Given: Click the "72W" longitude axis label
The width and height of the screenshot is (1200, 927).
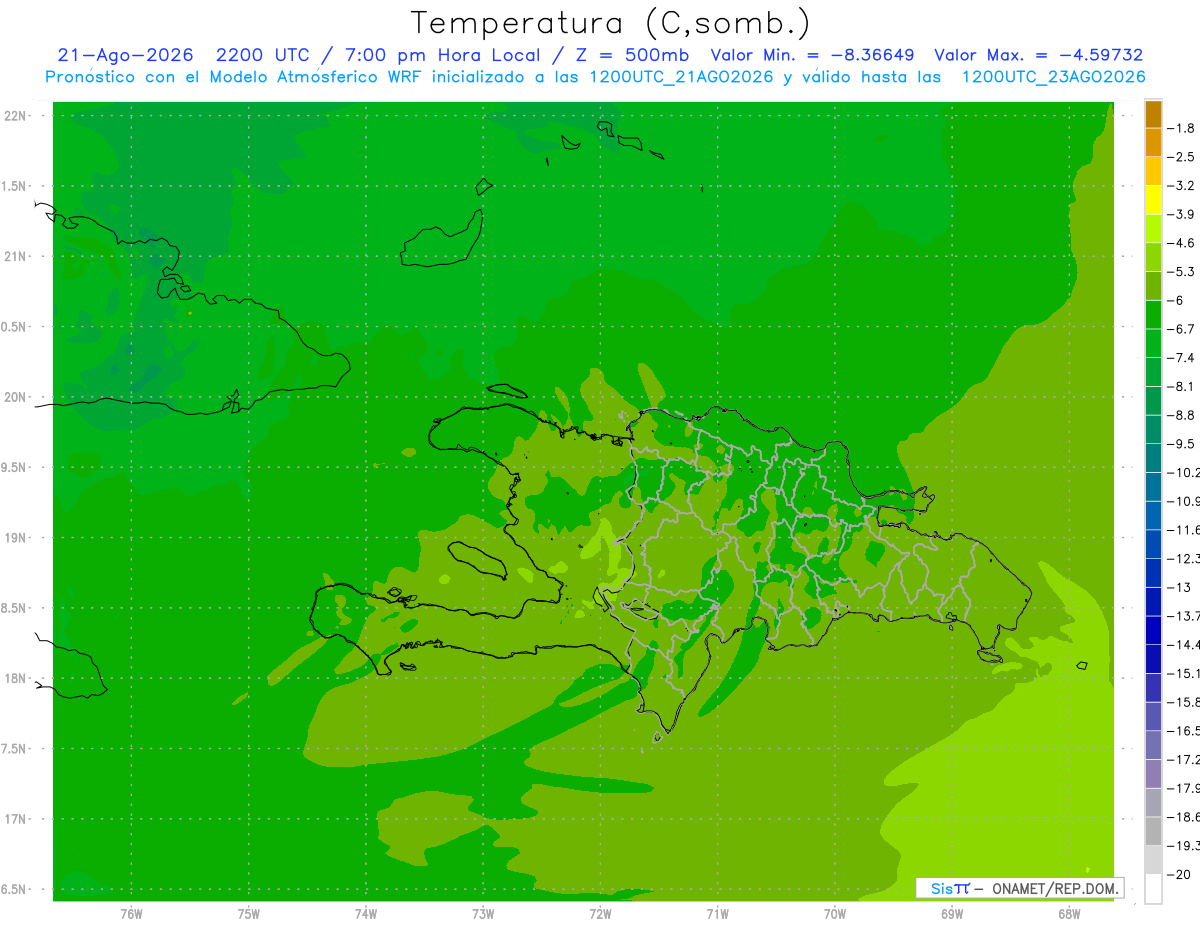Looking at the screenshot, I should (600, 913).
